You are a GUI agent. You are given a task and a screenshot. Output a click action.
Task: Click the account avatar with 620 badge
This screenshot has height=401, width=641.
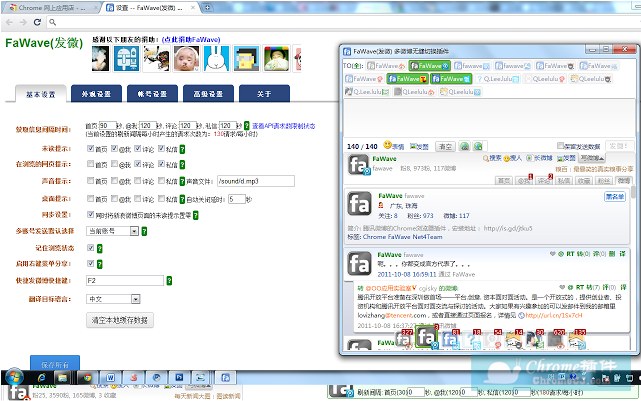(556, 340)
